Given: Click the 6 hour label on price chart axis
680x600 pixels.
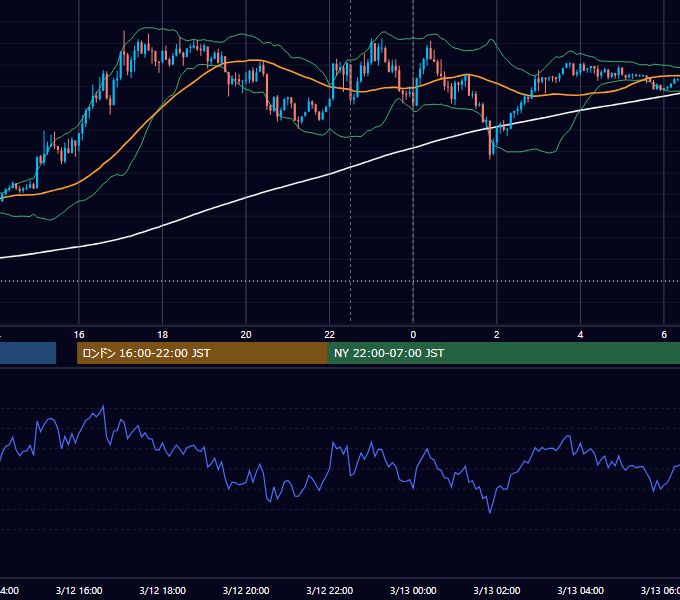Looking at the screenshot, I should [664, 335].
